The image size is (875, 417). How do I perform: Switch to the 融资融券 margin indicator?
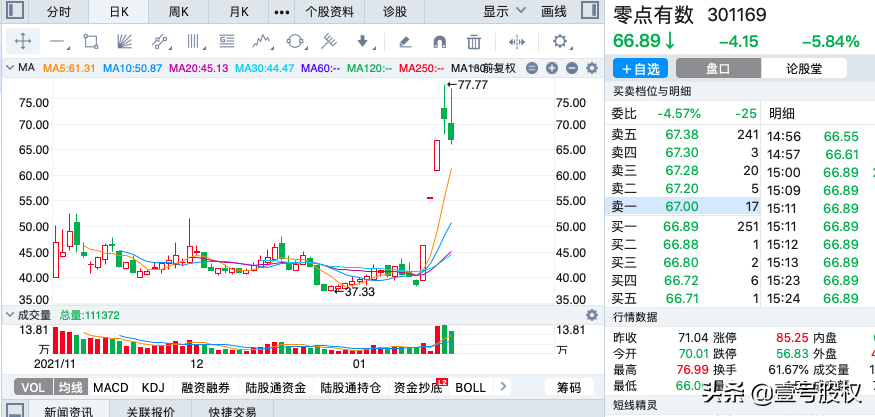206,387
